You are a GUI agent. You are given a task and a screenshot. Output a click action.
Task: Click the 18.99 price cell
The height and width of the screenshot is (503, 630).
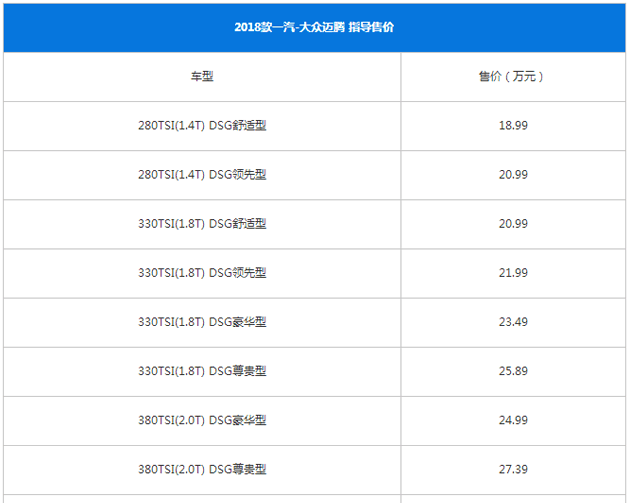pos(513,125)
